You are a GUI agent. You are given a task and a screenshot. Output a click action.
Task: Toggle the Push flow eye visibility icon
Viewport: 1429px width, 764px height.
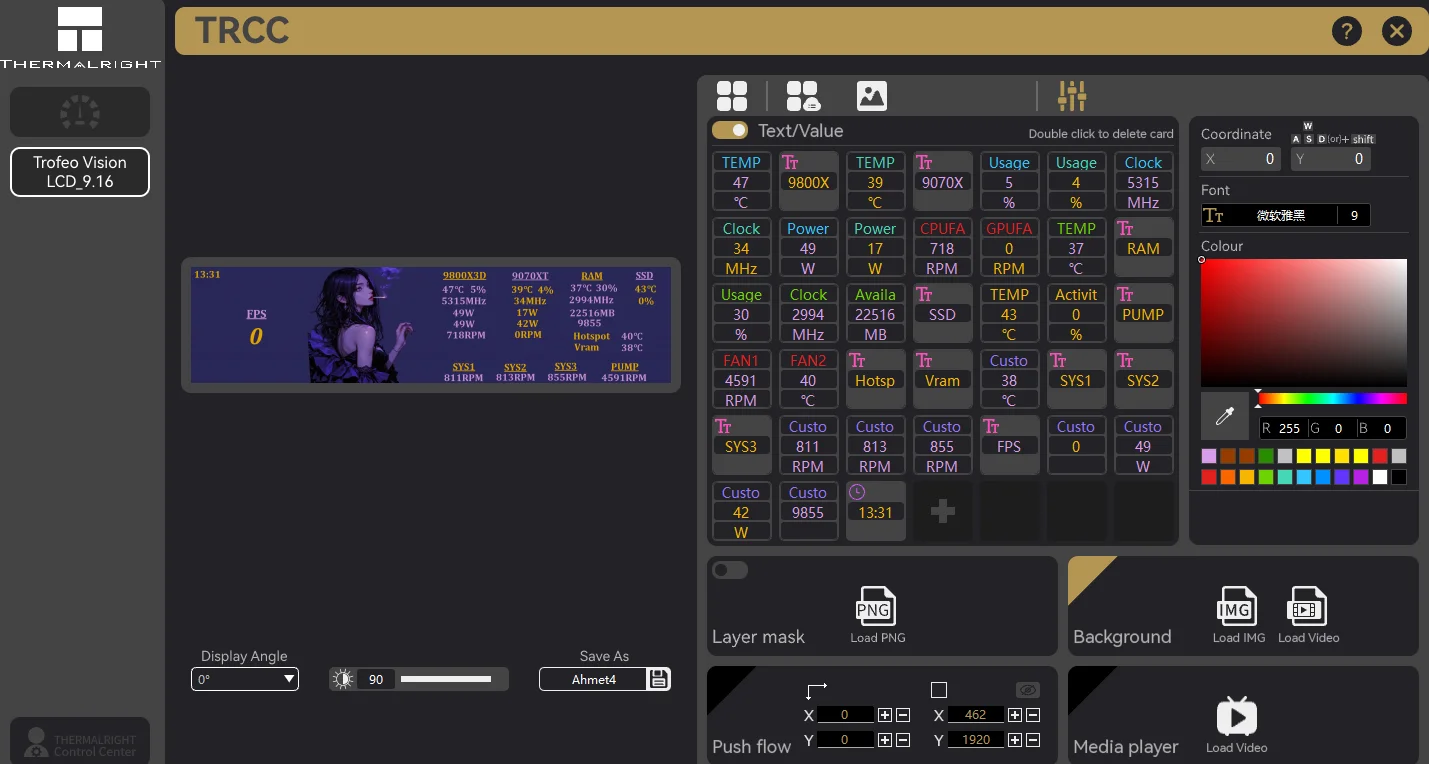1028,690
